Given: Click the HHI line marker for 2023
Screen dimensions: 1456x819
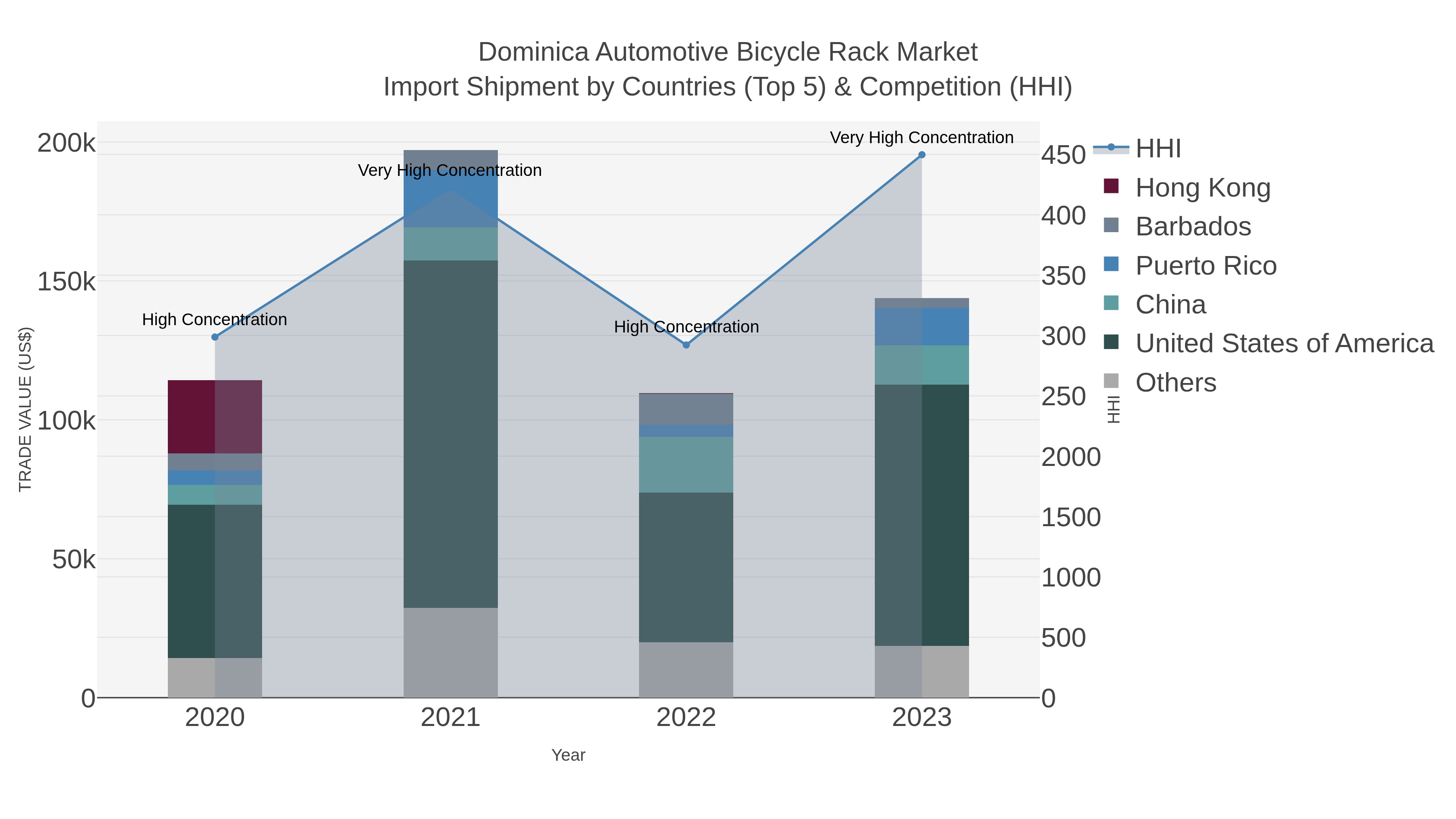Looking at the screenshot, I should (x=922, y=155).
